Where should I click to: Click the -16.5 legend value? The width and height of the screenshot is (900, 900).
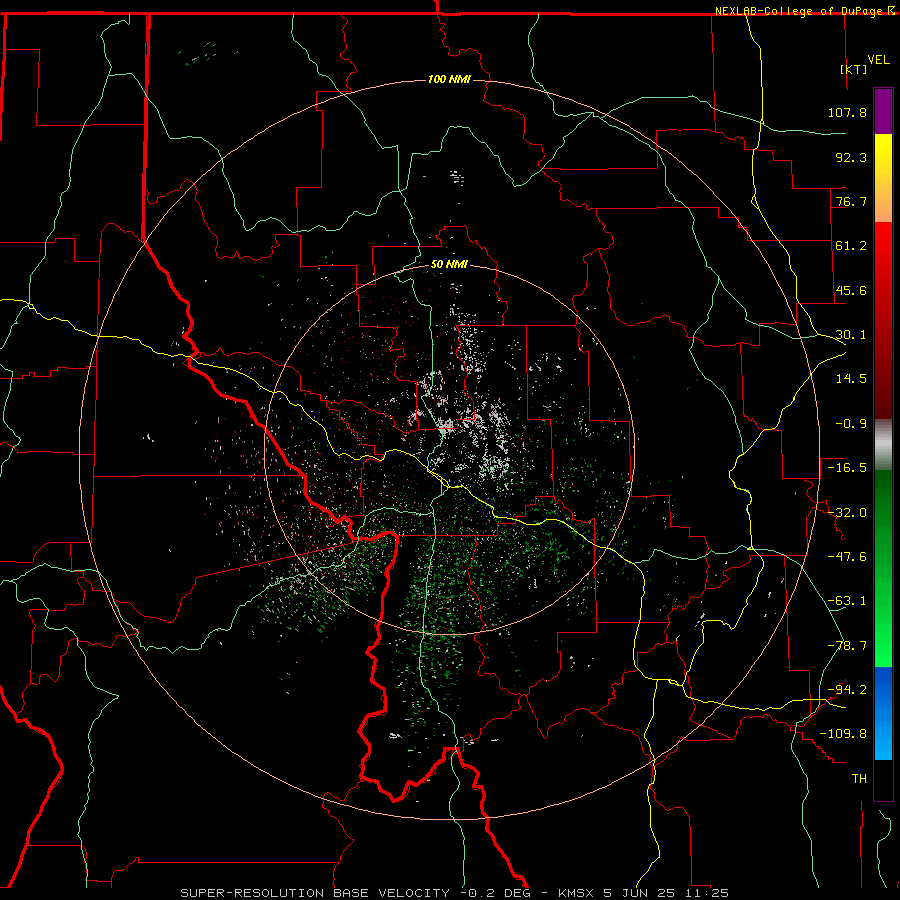pyautogui.click(x=847, y=468)
